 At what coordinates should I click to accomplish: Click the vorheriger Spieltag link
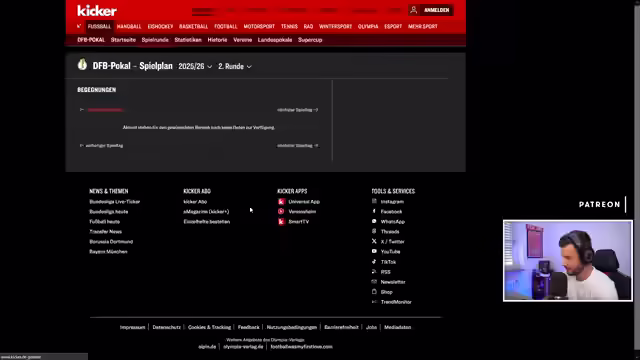(x=102, y=145)
